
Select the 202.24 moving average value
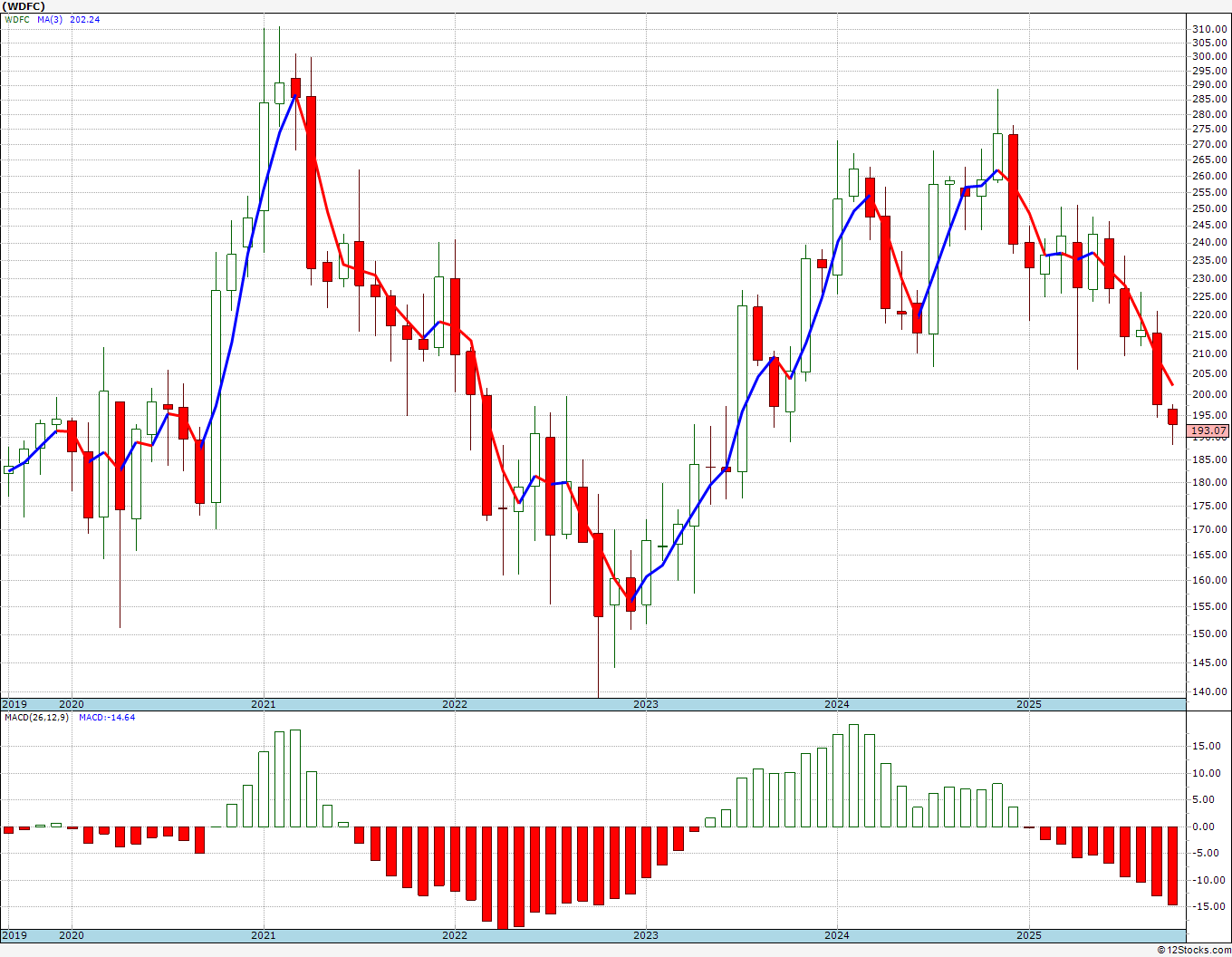84,19
